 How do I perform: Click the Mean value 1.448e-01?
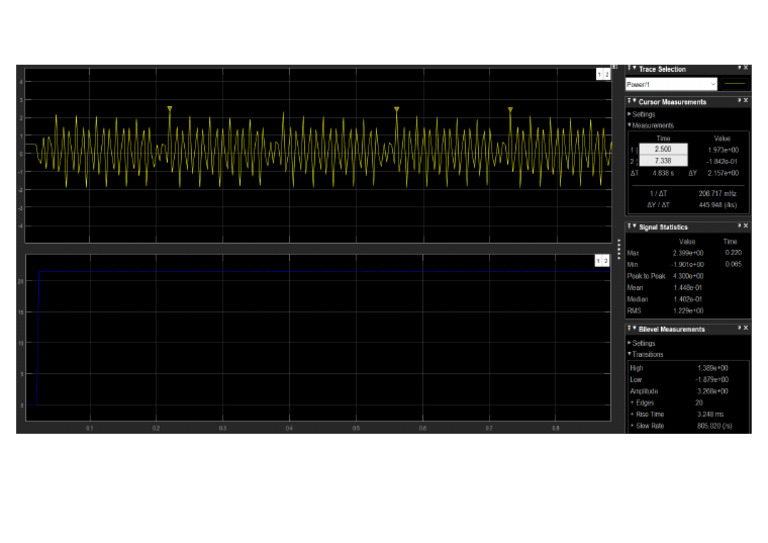point(687,288)
